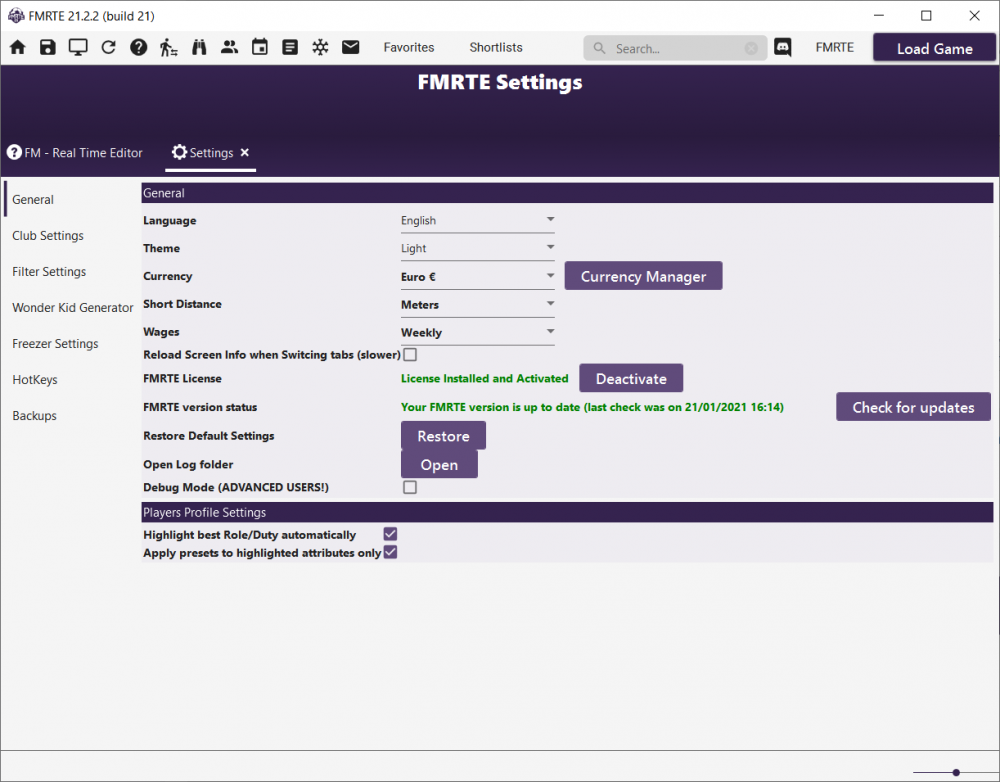Click the Freezer snowflake icon
This screenshot has width=1000, height=782.
pos(320,47)
